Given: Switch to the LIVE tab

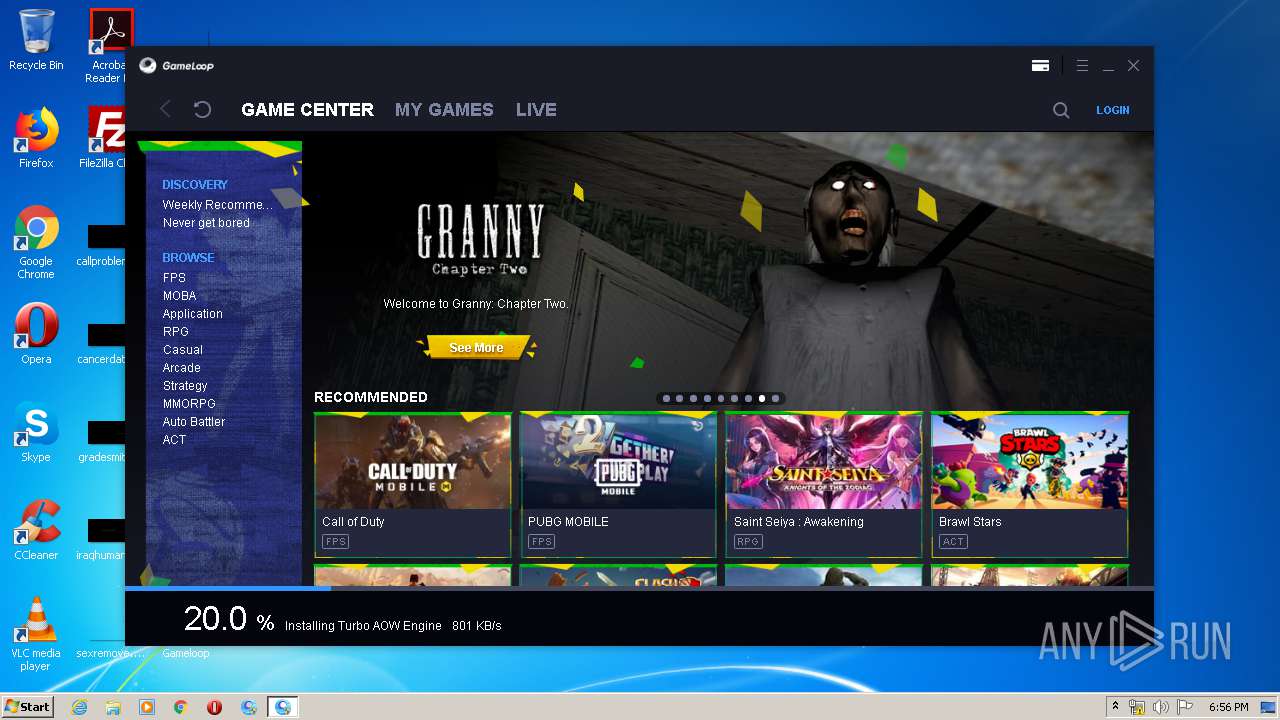Looking at the screenshot, I should (536, 110).
